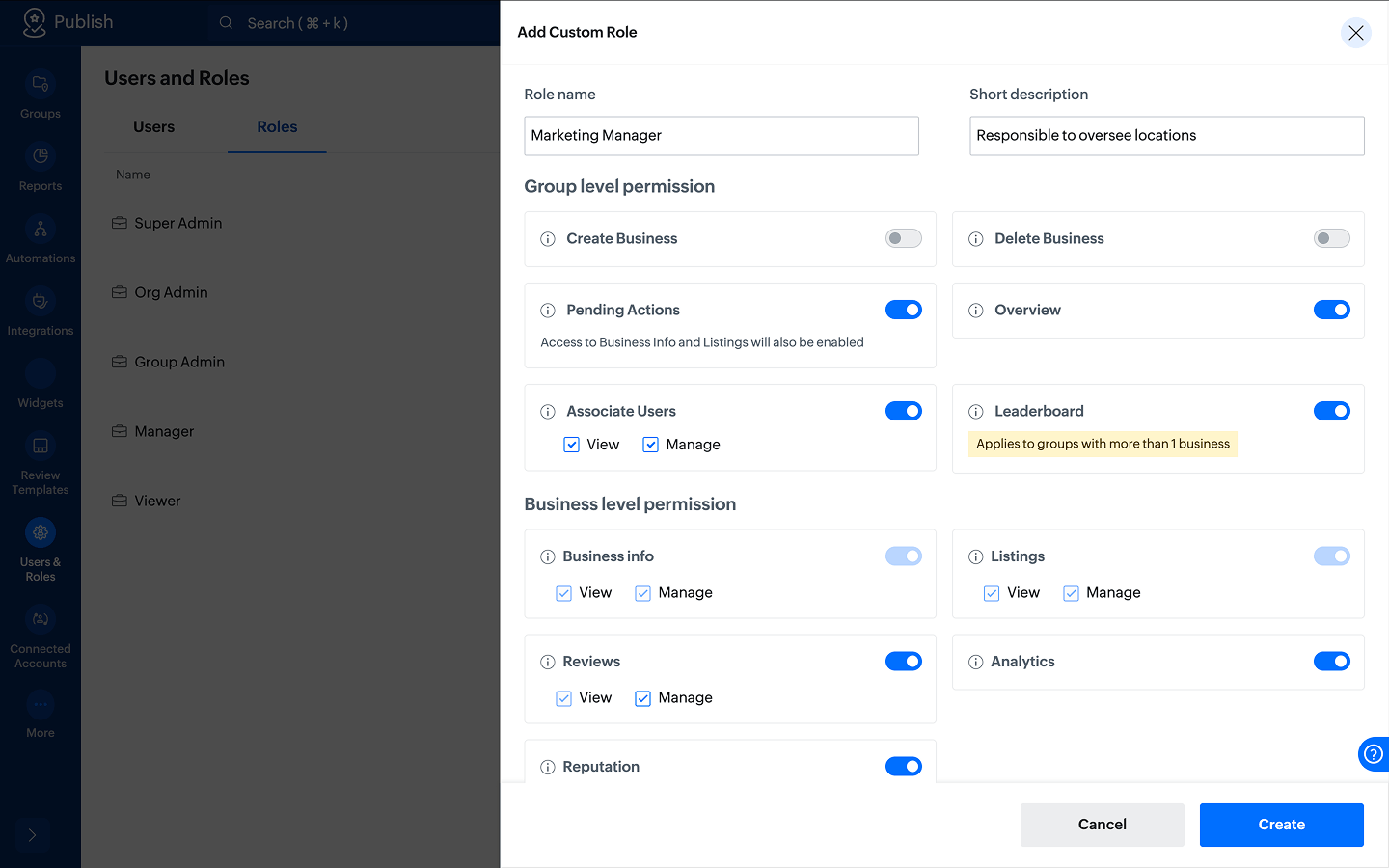Show info for Business info
This screenshot has width=1389, height=868.
point(548,556)
